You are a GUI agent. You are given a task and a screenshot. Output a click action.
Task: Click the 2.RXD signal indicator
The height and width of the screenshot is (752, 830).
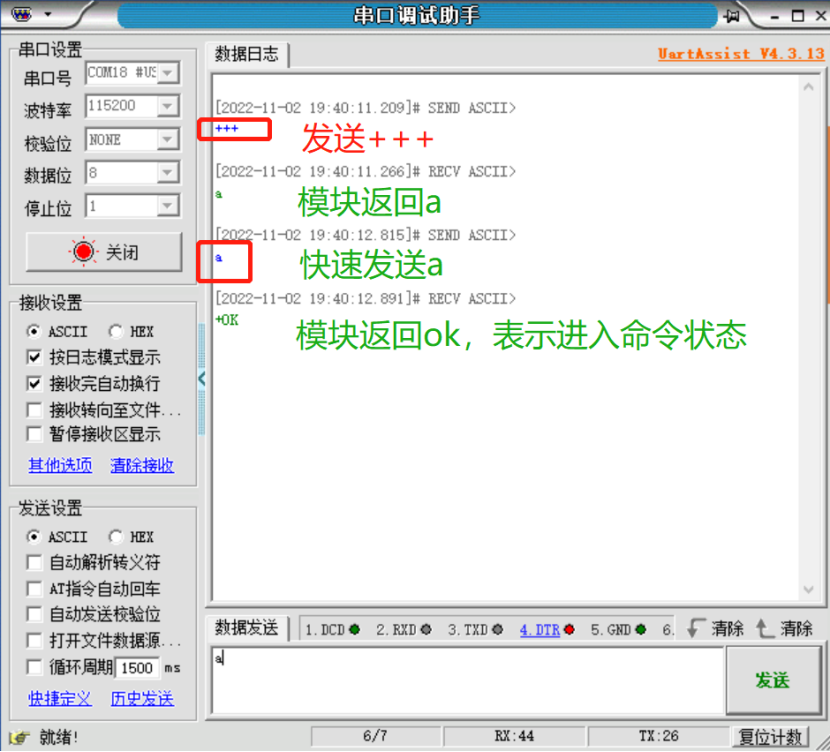coord(404,630)
